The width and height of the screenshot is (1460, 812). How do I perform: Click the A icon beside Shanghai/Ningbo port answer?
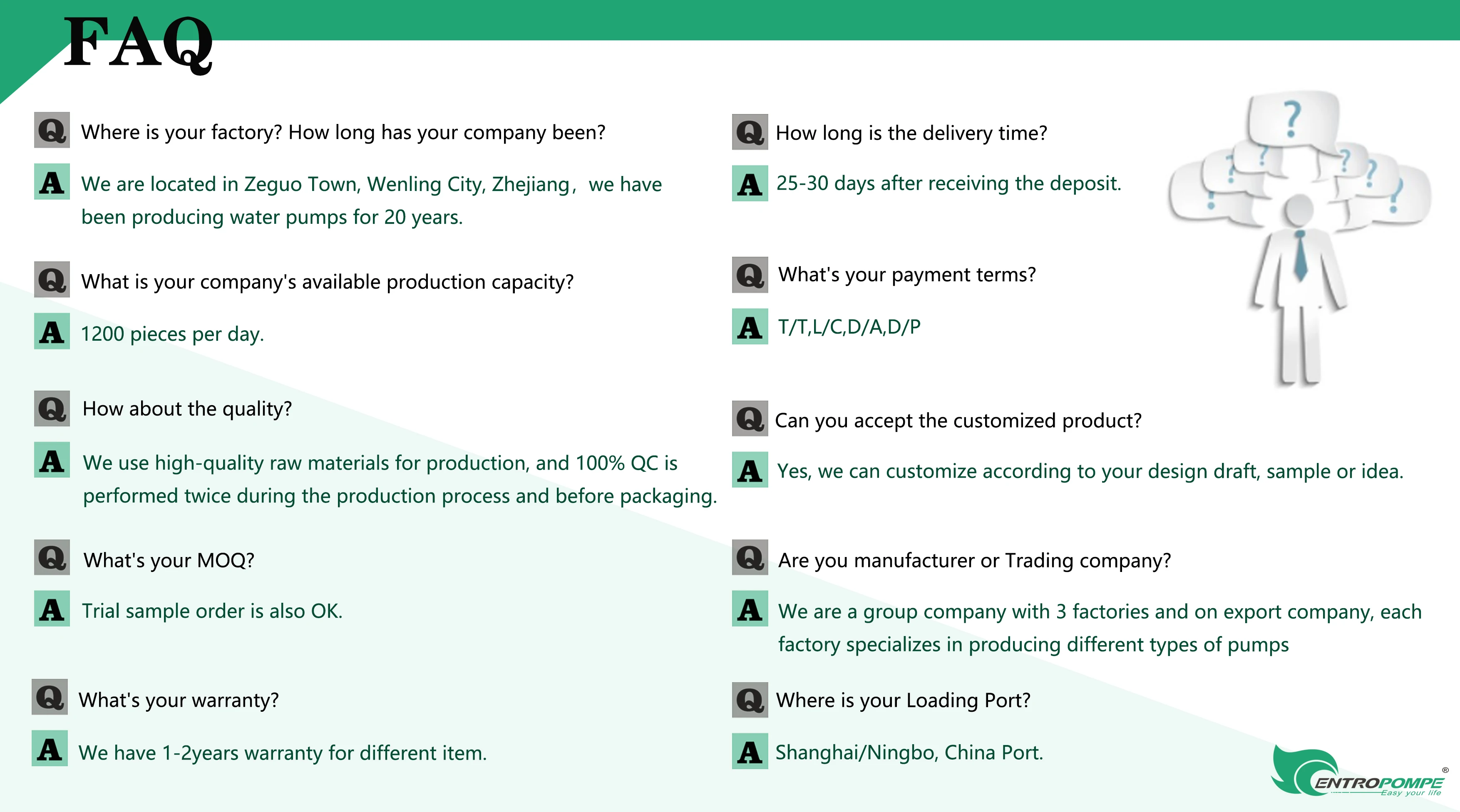[750, 751]
